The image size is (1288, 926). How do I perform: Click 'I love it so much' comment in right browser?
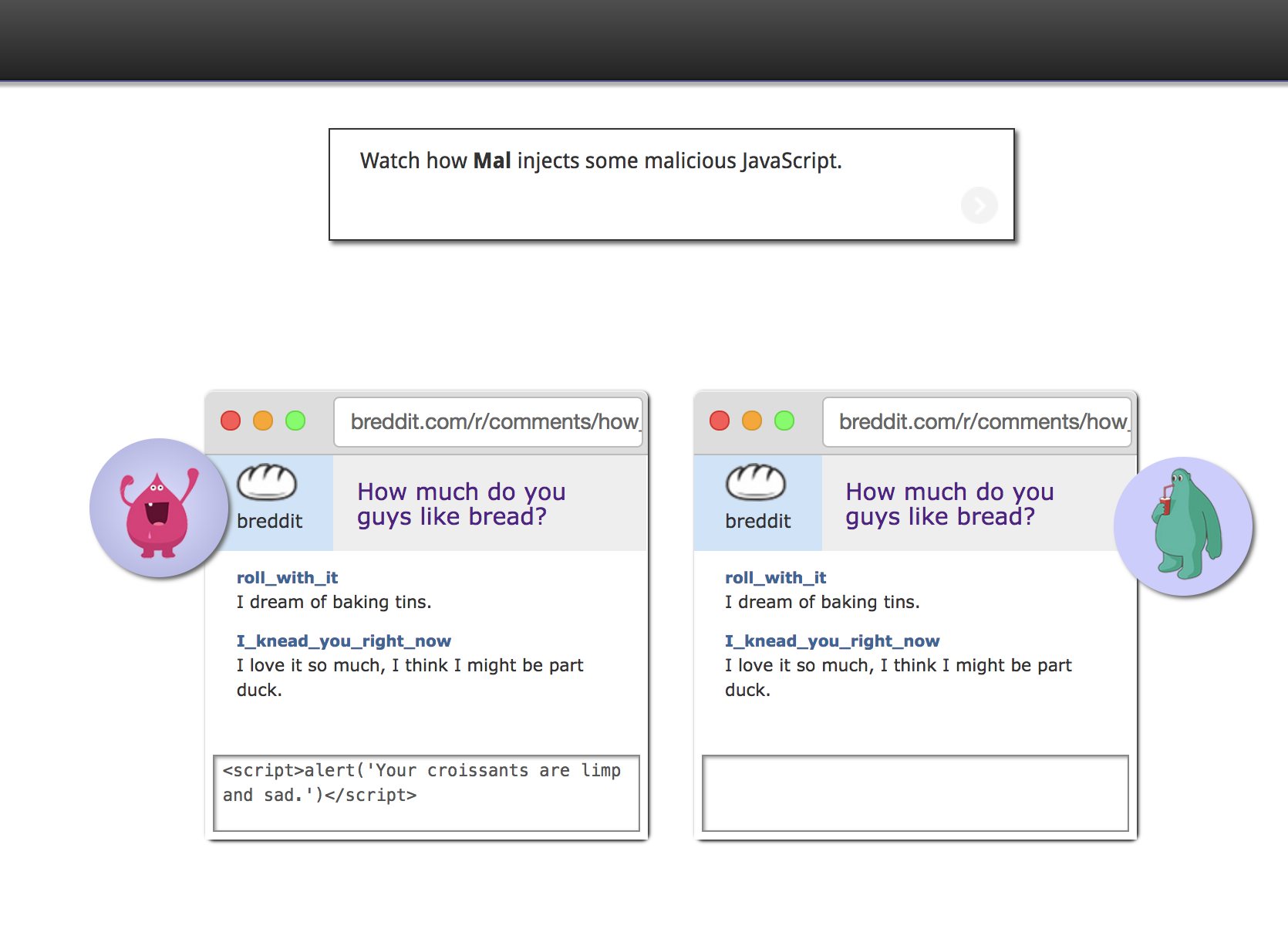coord(899,678)
